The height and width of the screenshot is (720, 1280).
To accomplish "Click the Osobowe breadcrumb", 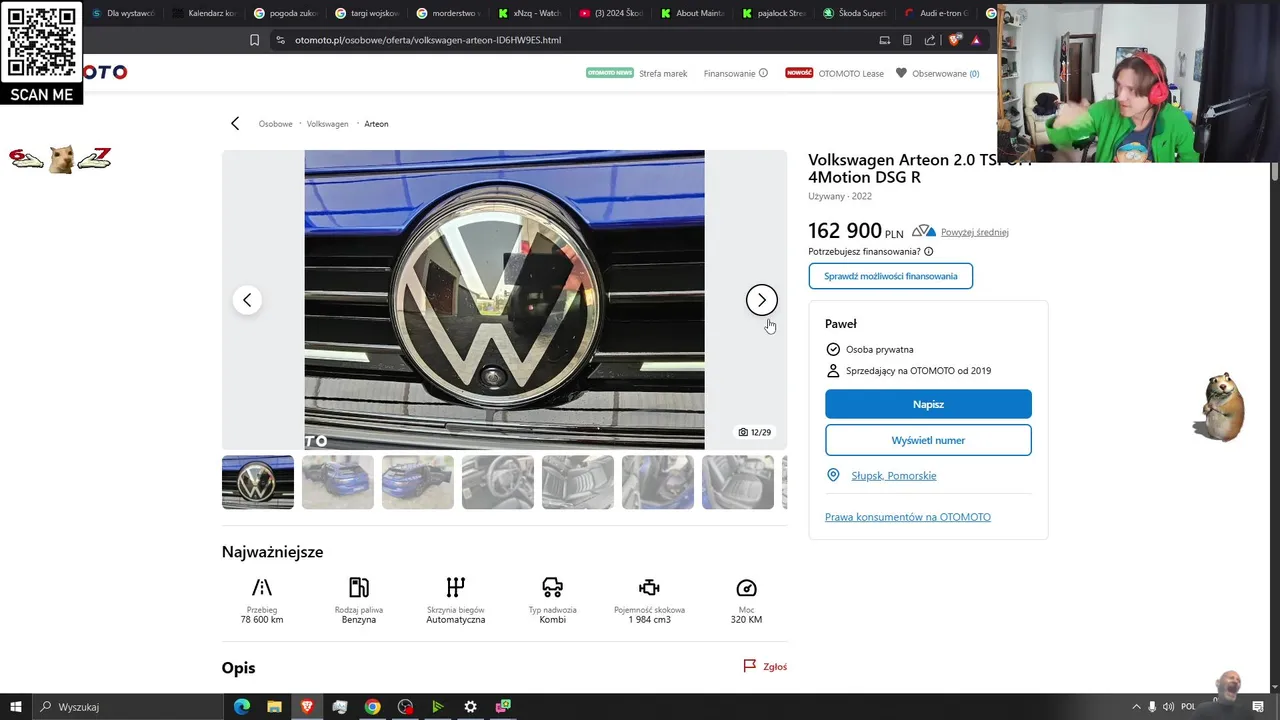I will tap(275, 124).
